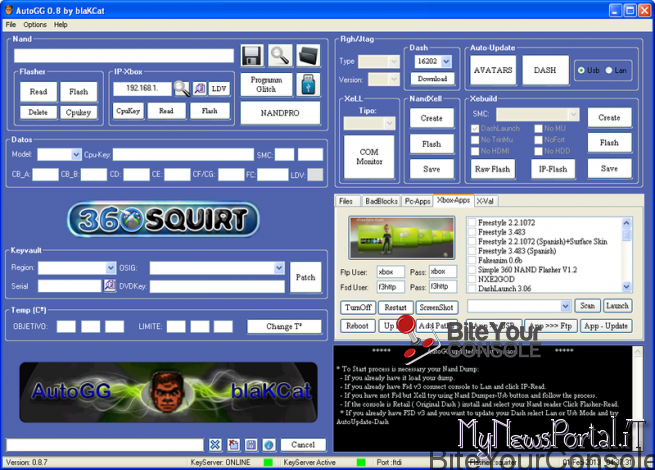Click the floppy disk save icon in Nand
Image resolution: width=655 pixels, height=470 pixels.
coord(252,56)
